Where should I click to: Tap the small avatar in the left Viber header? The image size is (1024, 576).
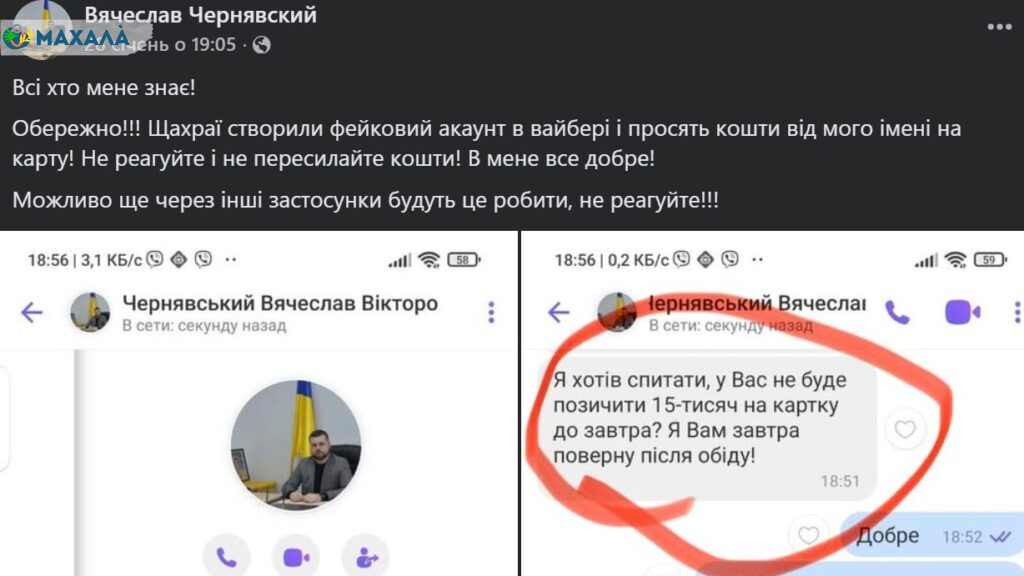point(89,312)
